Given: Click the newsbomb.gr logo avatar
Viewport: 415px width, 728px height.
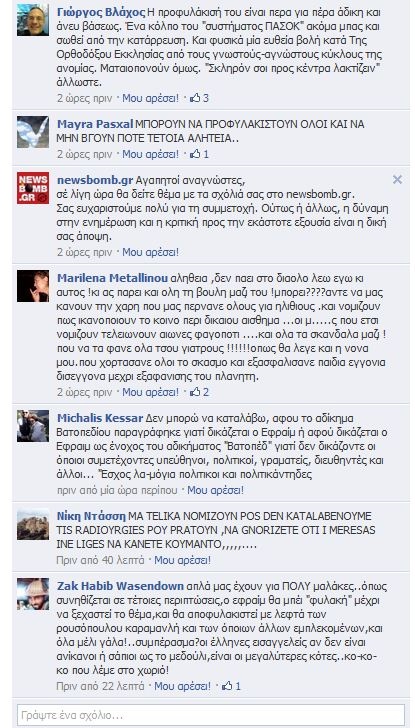Looking at the screenshot, I should pyautogui.click(x=32, y=188).
